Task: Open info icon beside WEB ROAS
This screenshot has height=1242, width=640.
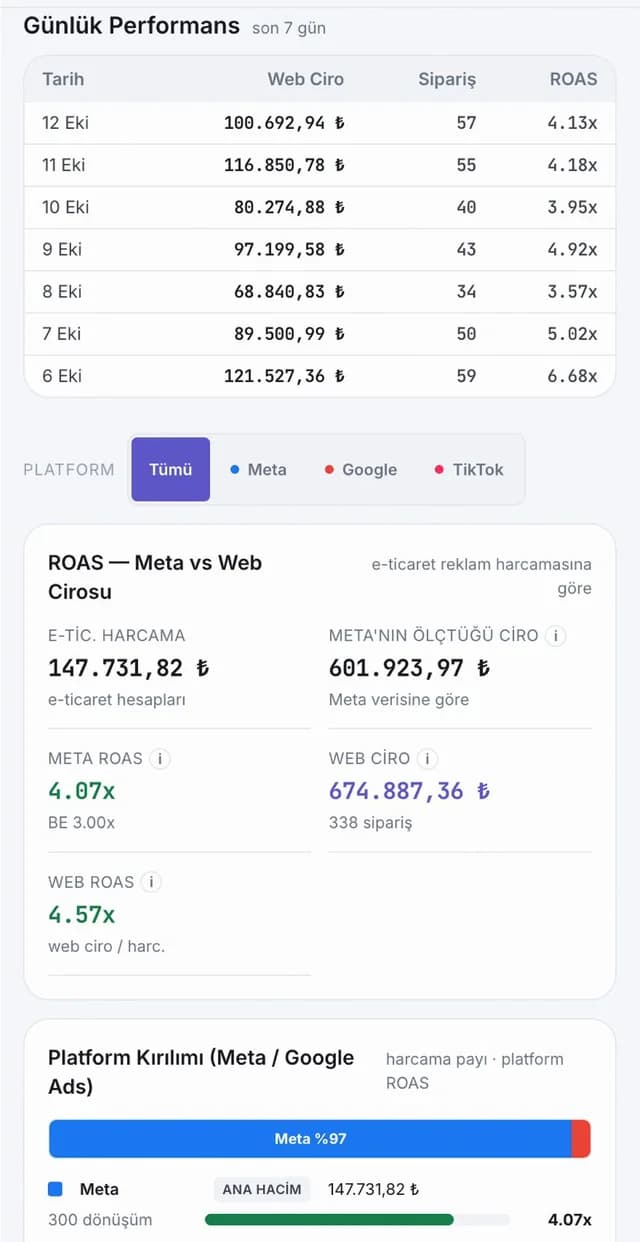Action: click(151, 882)
